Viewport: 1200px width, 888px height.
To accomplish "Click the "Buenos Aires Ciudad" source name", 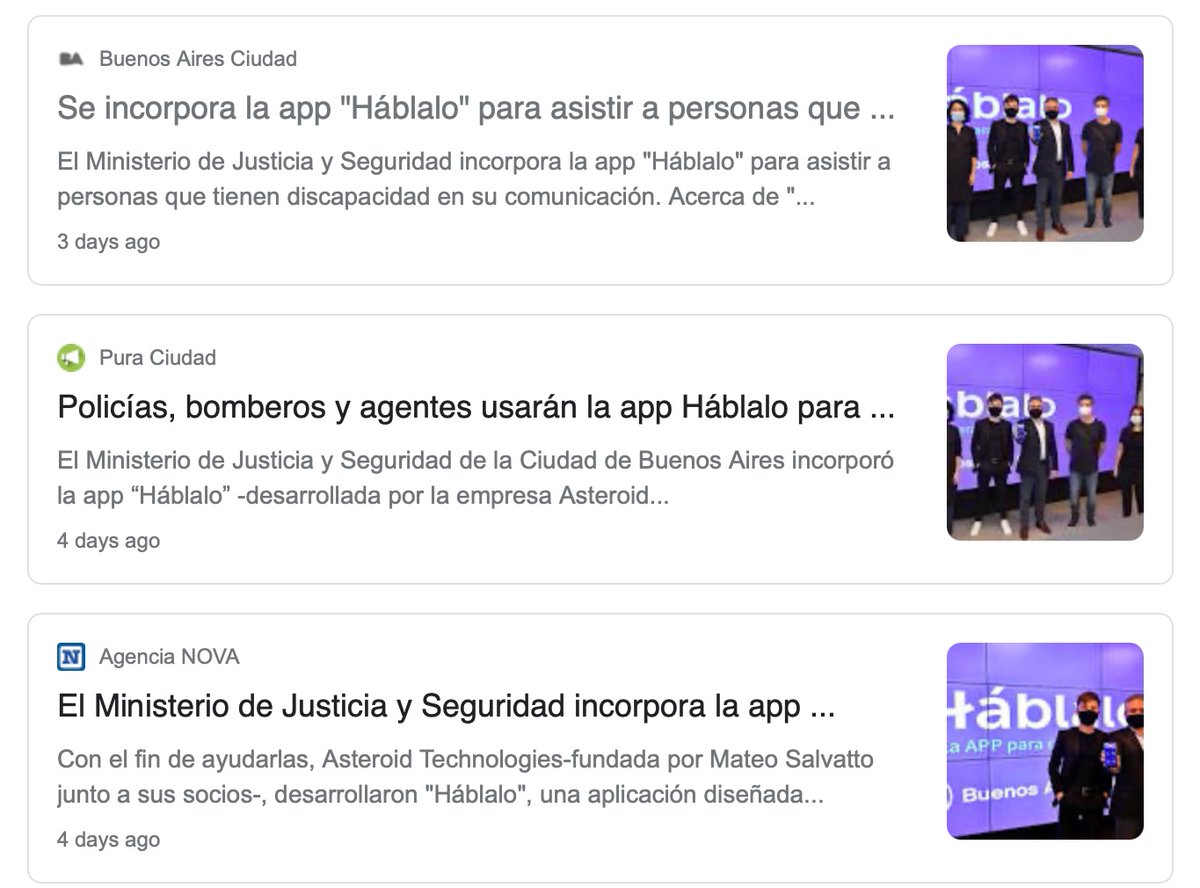I will pyautogui.click(x=198, y=59).
